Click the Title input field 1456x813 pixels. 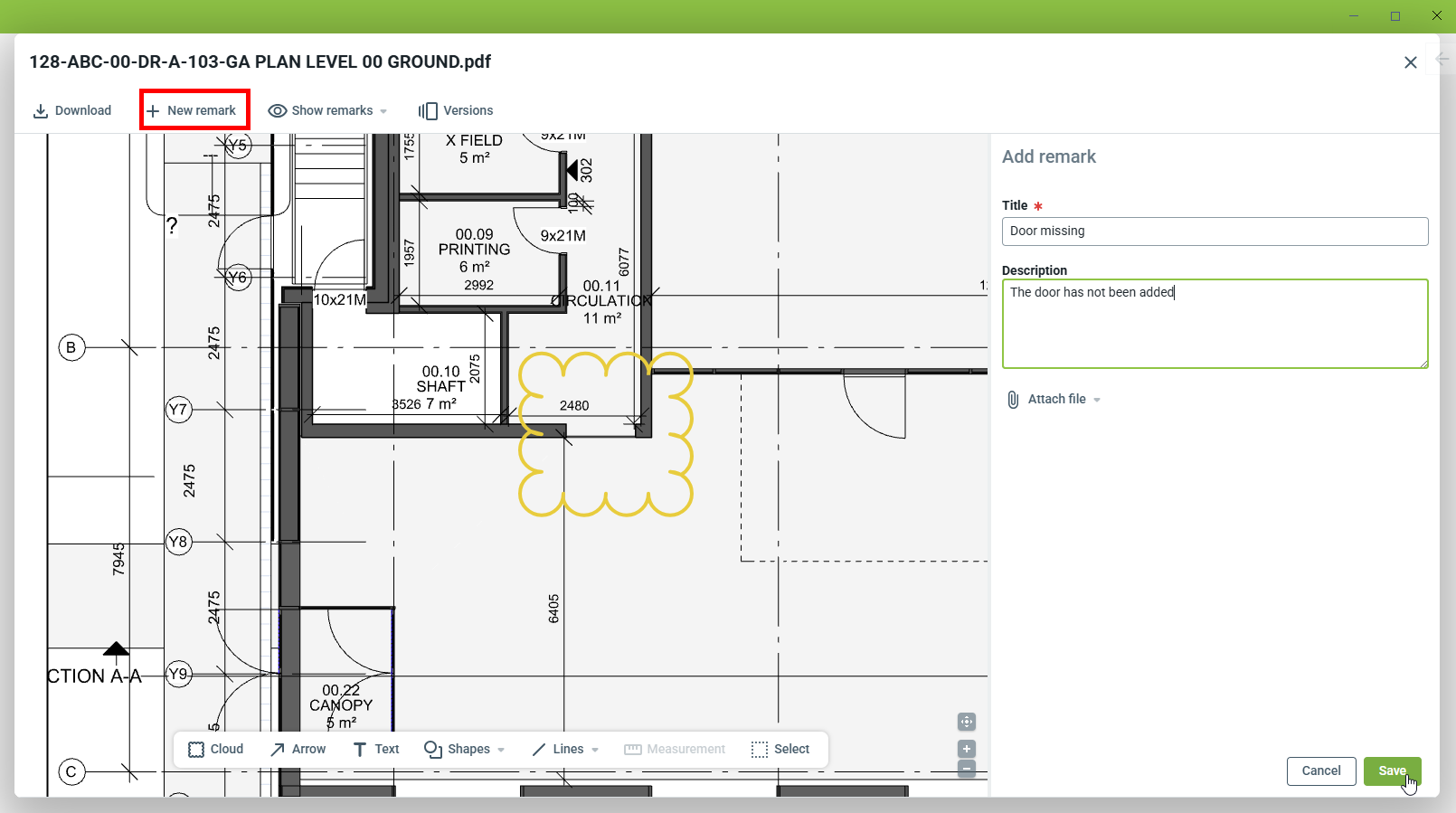[1215, 232]
